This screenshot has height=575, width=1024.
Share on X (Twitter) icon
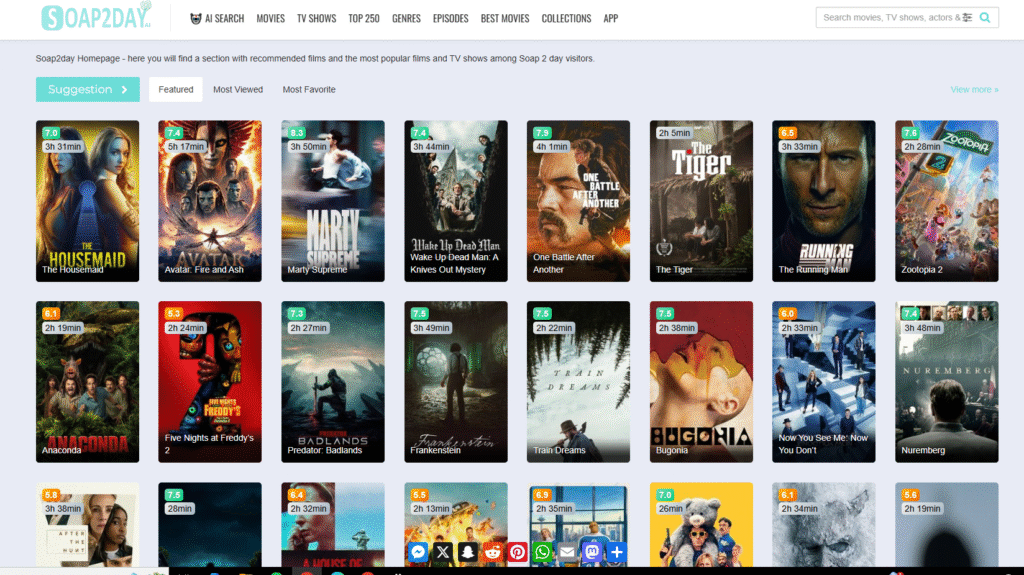pos(443,551)
